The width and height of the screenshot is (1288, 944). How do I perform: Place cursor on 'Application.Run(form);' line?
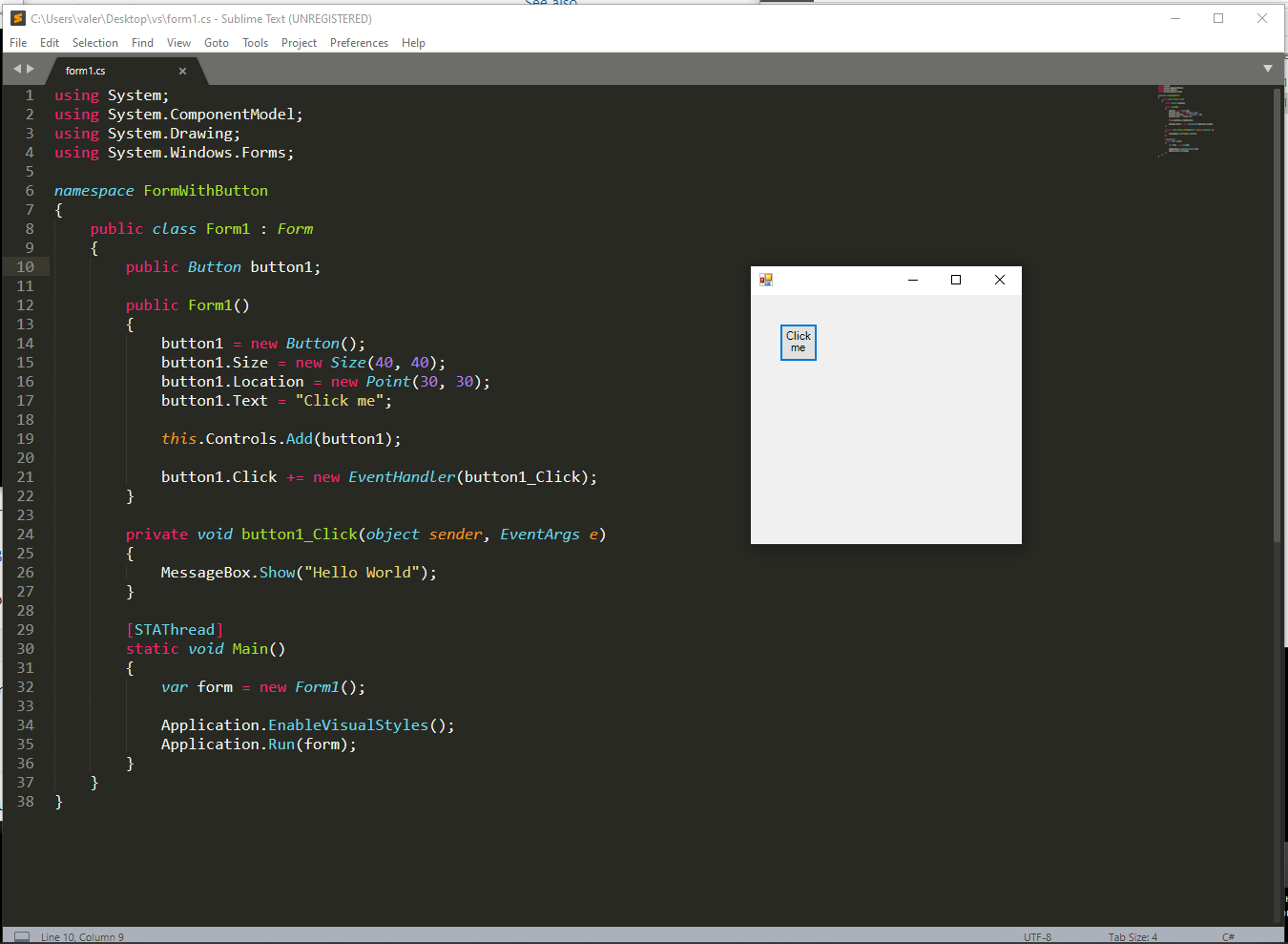[259, 745]
